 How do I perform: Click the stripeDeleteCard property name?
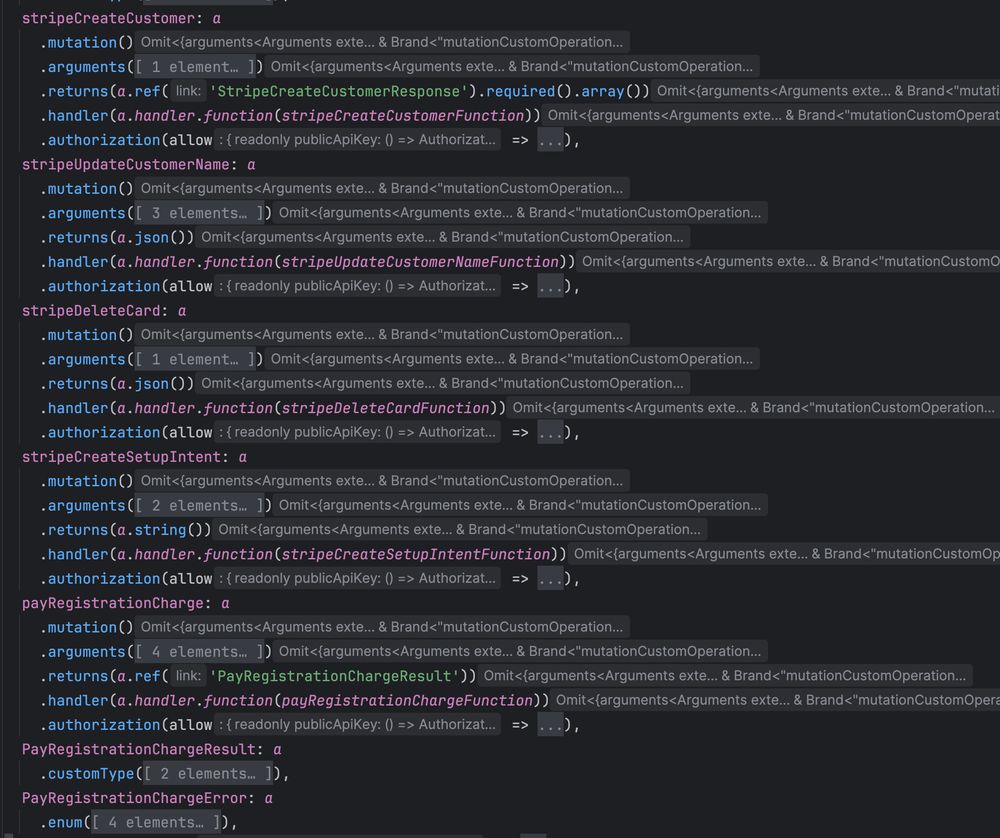tap(91, 311)
